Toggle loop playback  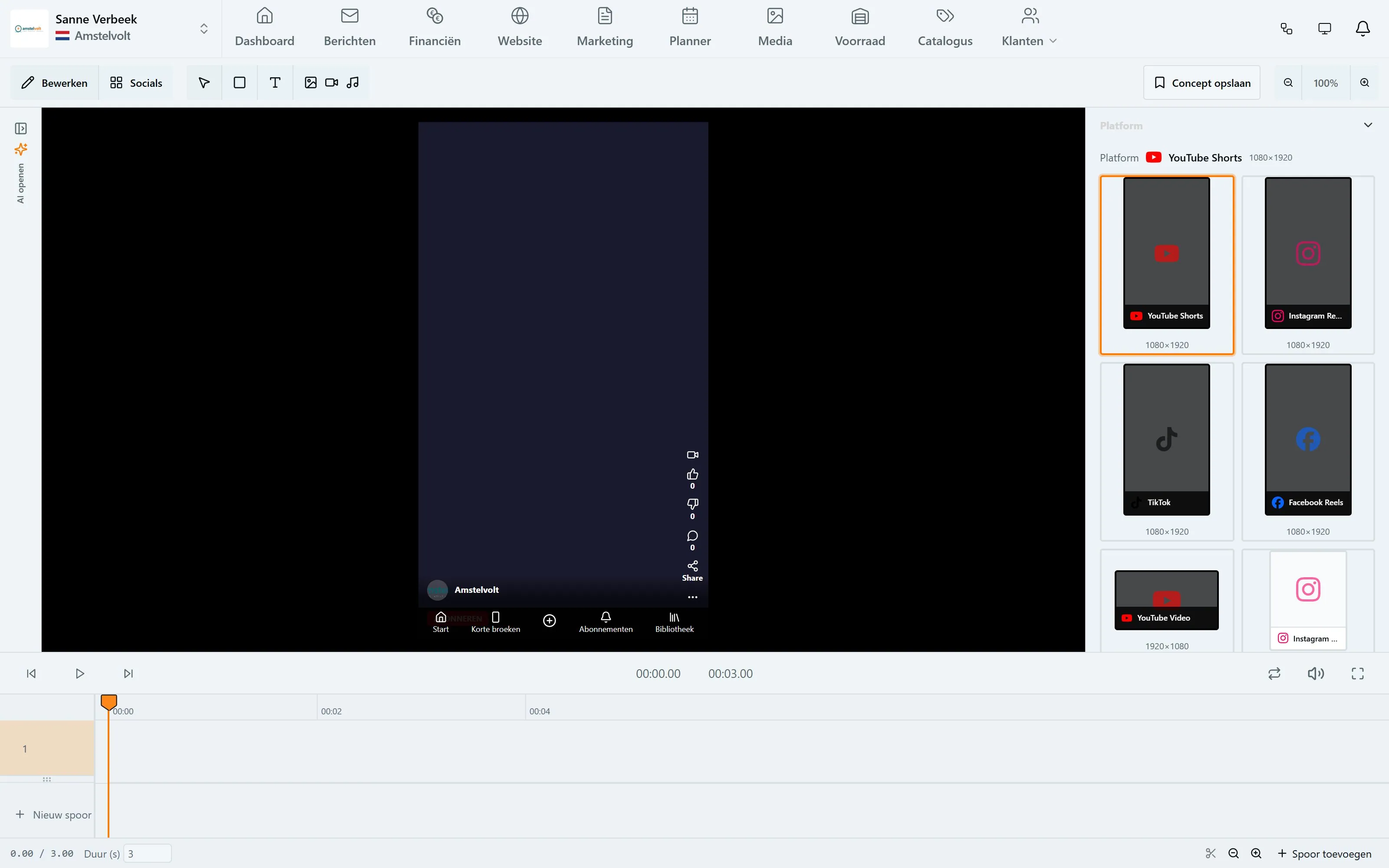pos(1274,674)
